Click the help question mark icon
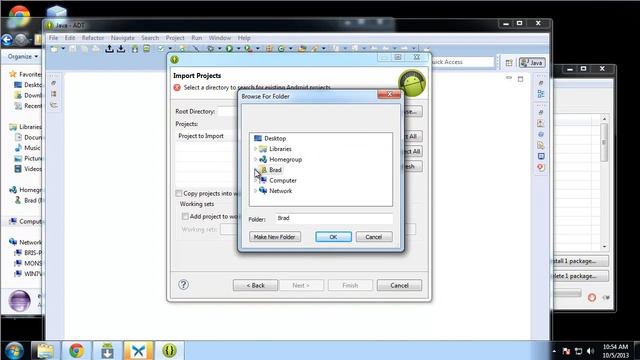 tap(183, 284)
